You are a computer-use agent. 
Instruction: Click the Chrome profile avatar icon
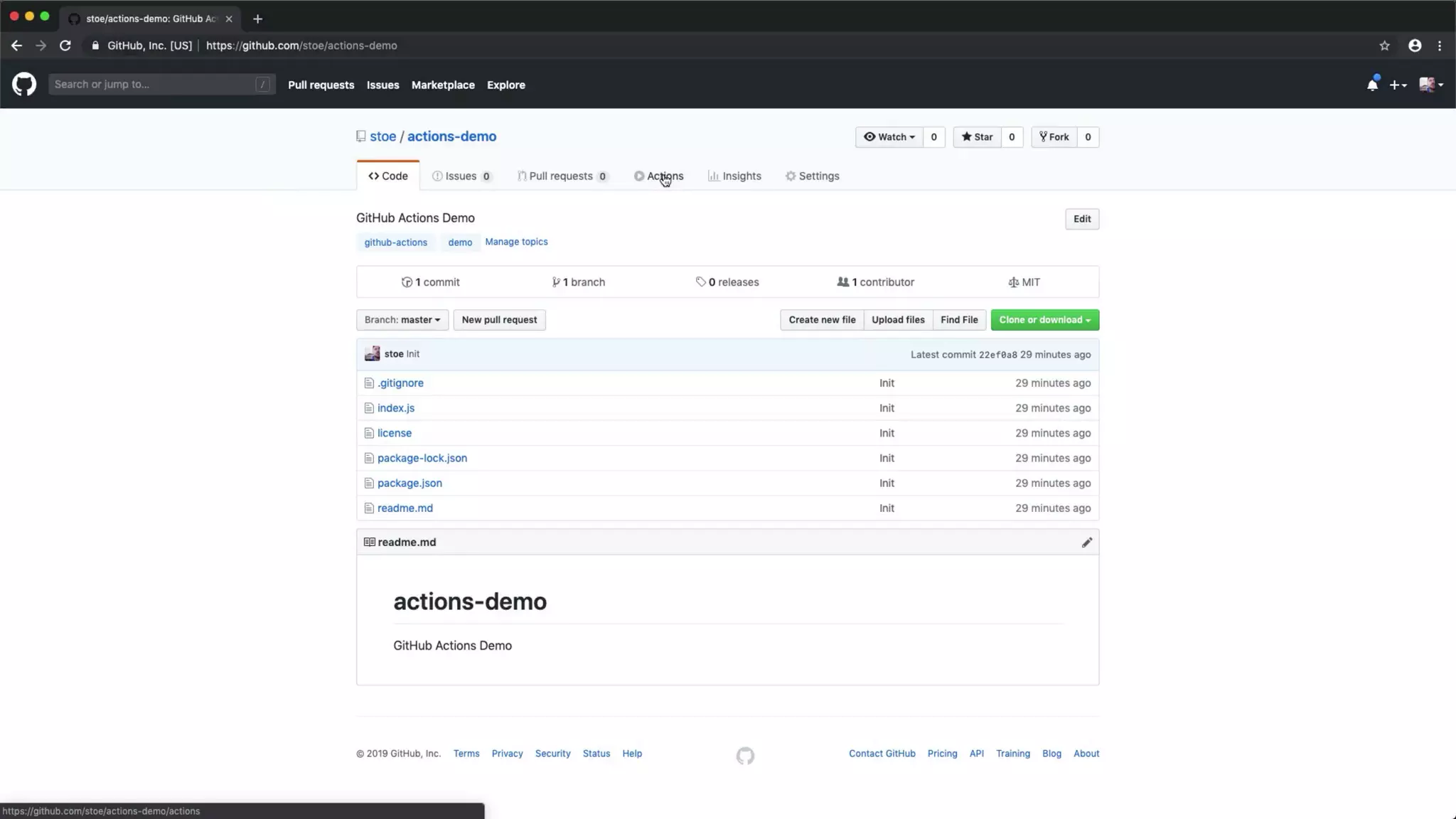pyautogui.click(x=1415, y=45)
